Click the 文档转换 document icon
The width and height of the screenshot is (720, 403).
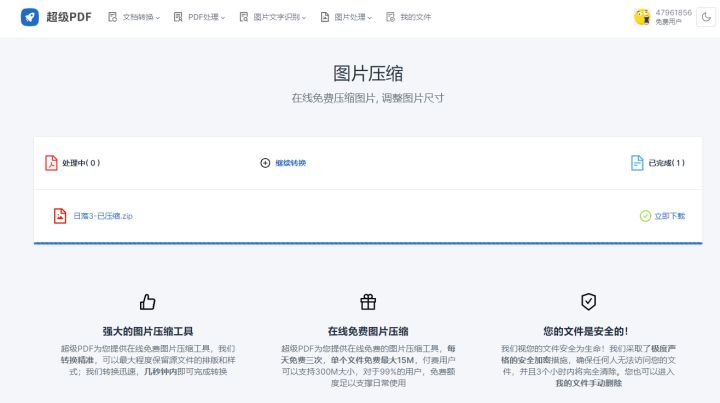(112, 17)
